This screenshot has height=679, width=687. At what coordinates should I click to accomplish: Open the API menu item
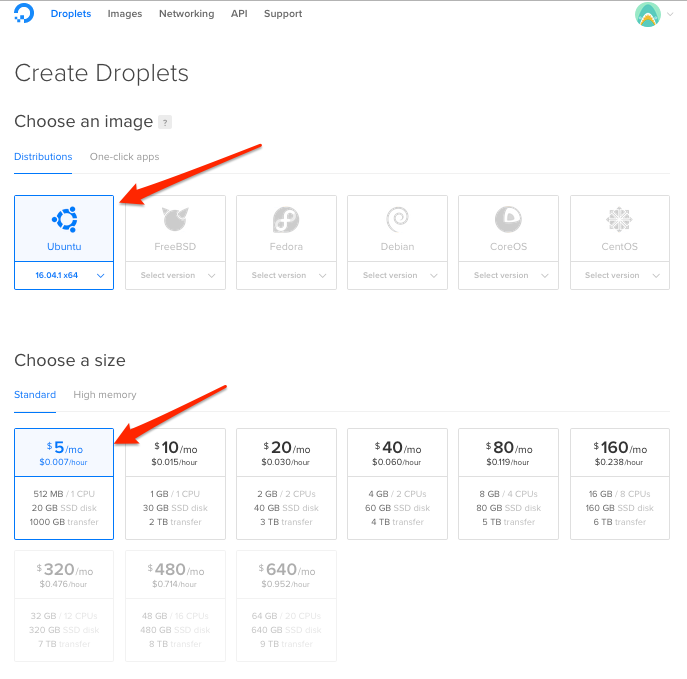pos(239,14)
